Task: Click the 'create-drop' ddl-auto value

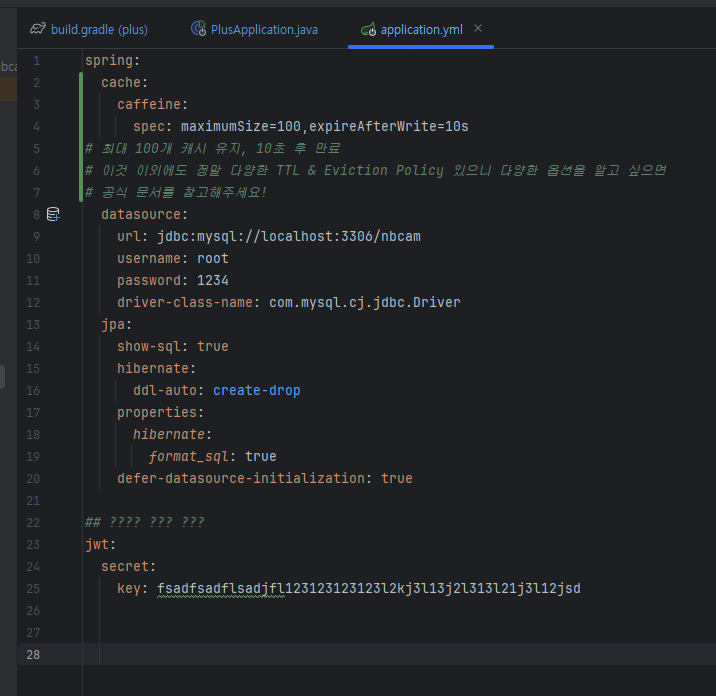Action: tap(257, 390)
